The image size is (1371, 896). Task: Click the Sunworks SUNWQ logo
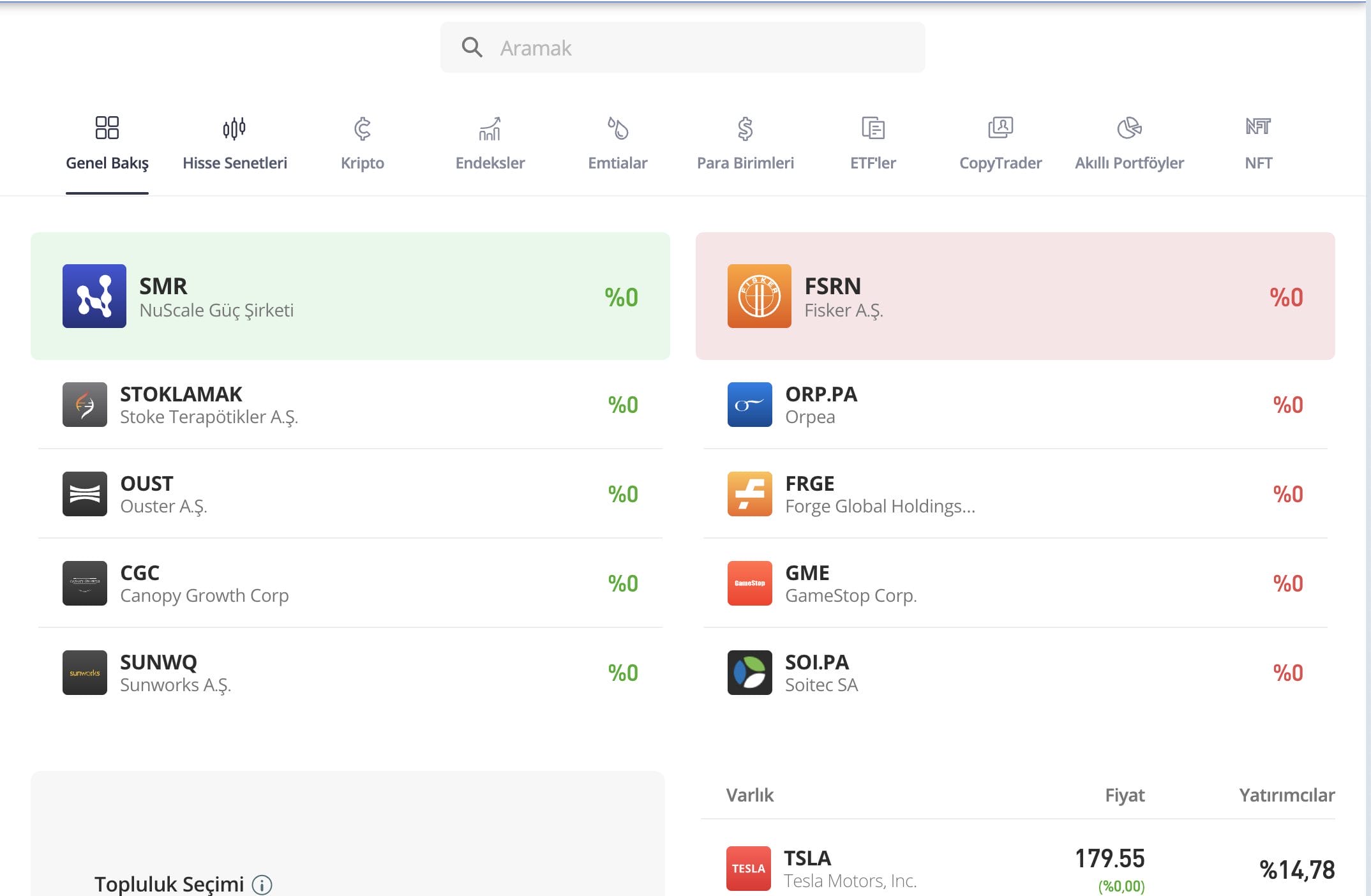[x=85, y=673]
